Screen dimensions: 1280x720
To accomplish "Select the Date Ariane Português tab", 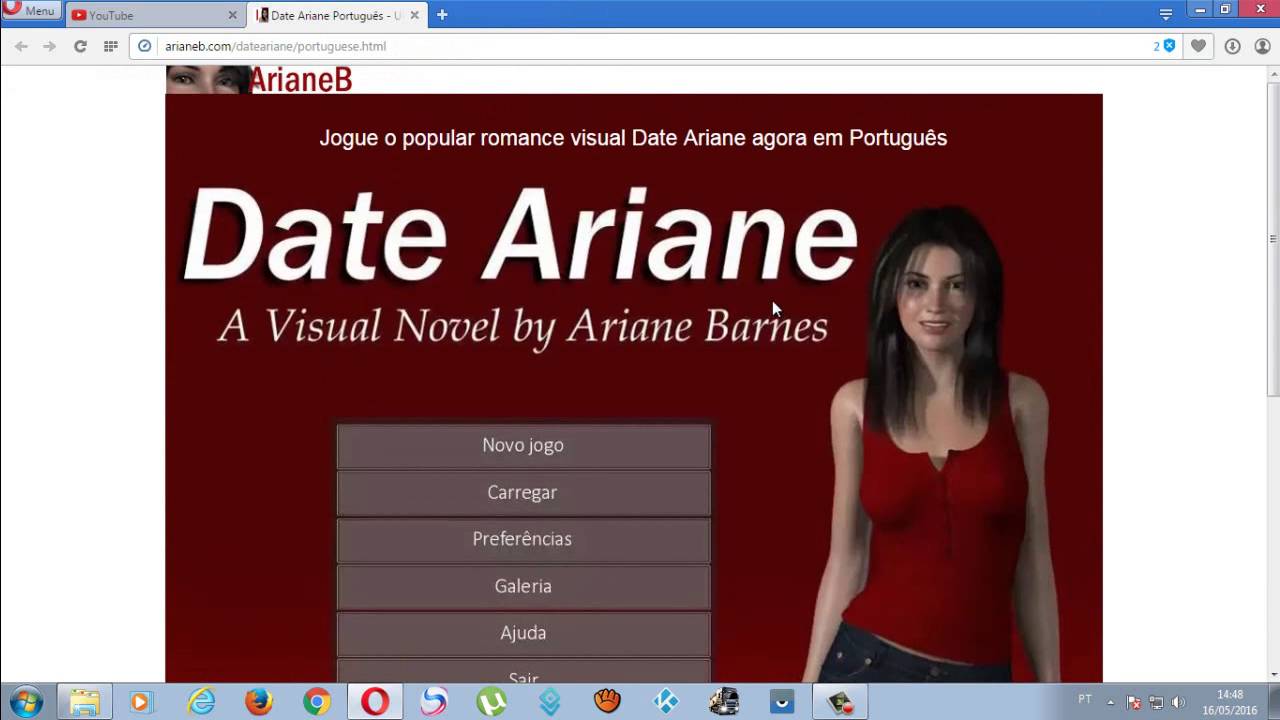I will 337,15.
